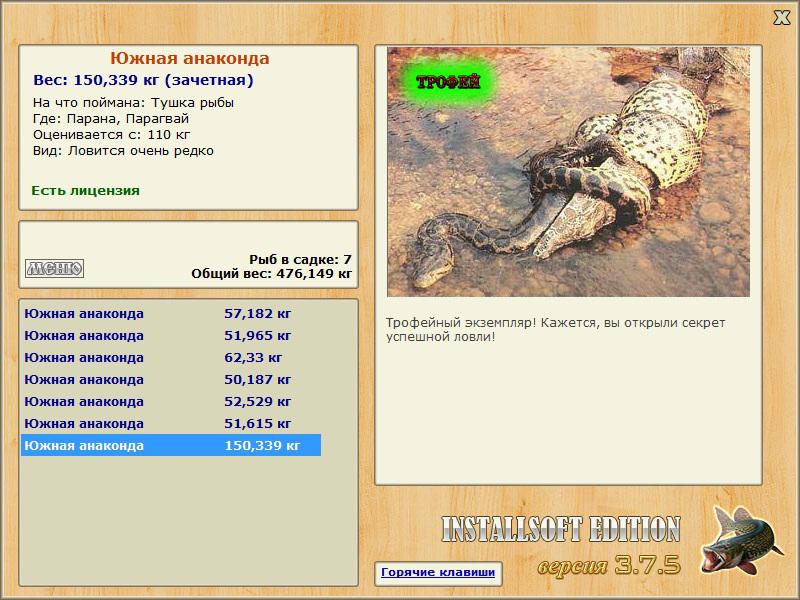Click the pike fish logo icon
This screenshot has width=800, height=600.
pyautogui.click(x=741, y=539)
